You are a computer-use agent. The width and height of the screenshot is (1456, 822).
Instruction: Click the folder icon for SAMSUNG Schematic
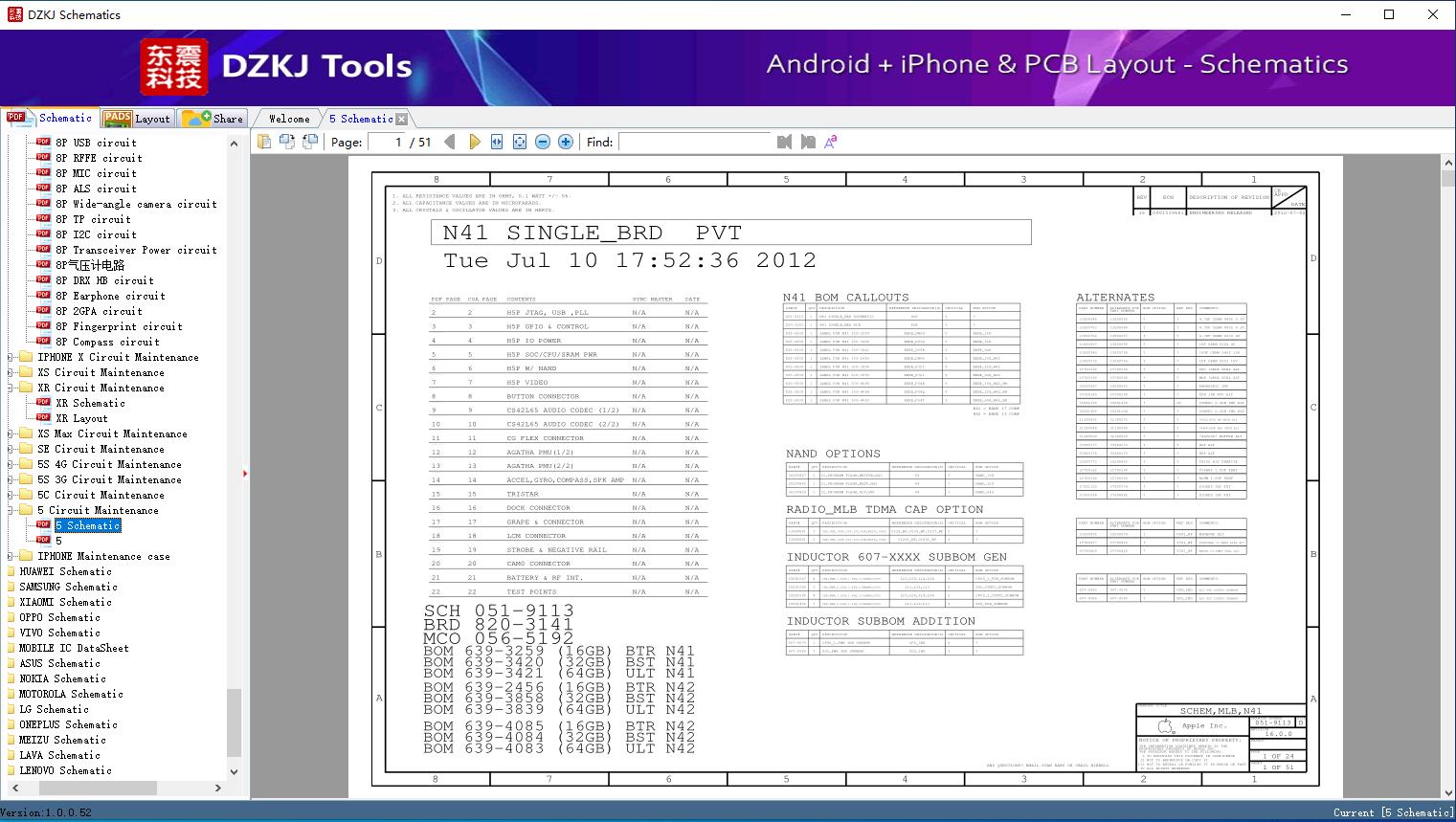(11, 587)
